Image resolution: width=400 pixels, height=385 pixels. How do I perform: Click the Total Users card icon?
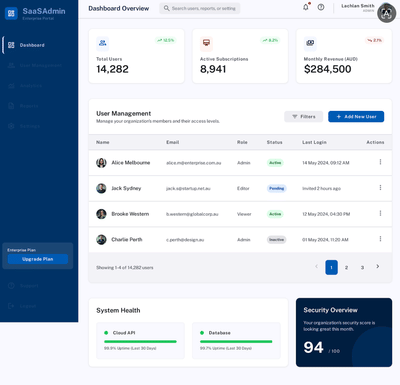pos(103,43)
